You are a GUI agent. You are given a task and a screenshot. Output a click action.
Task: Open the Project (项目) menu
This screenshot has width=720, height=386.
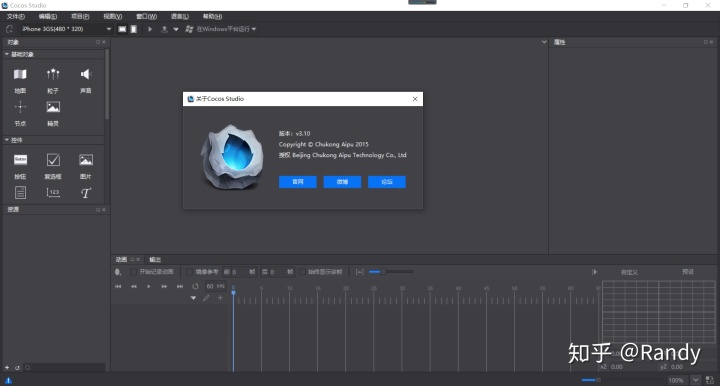tap(80, 16)
